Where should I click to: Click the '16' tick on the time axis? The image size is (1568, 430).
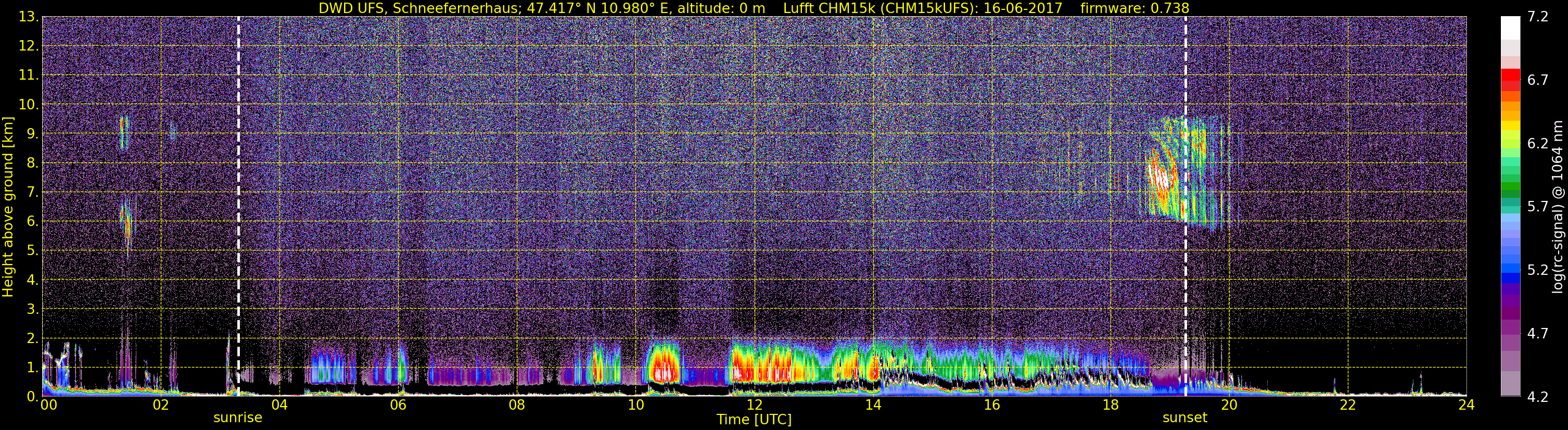[x=991, y=406]
